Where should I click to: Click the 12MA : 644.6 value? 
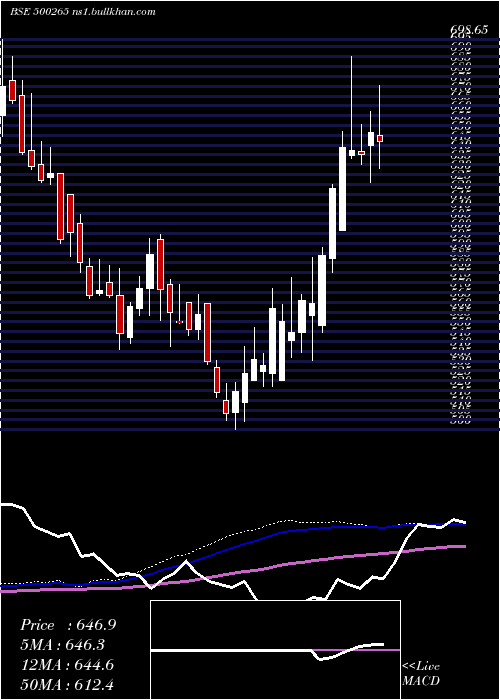coord(67,665)
